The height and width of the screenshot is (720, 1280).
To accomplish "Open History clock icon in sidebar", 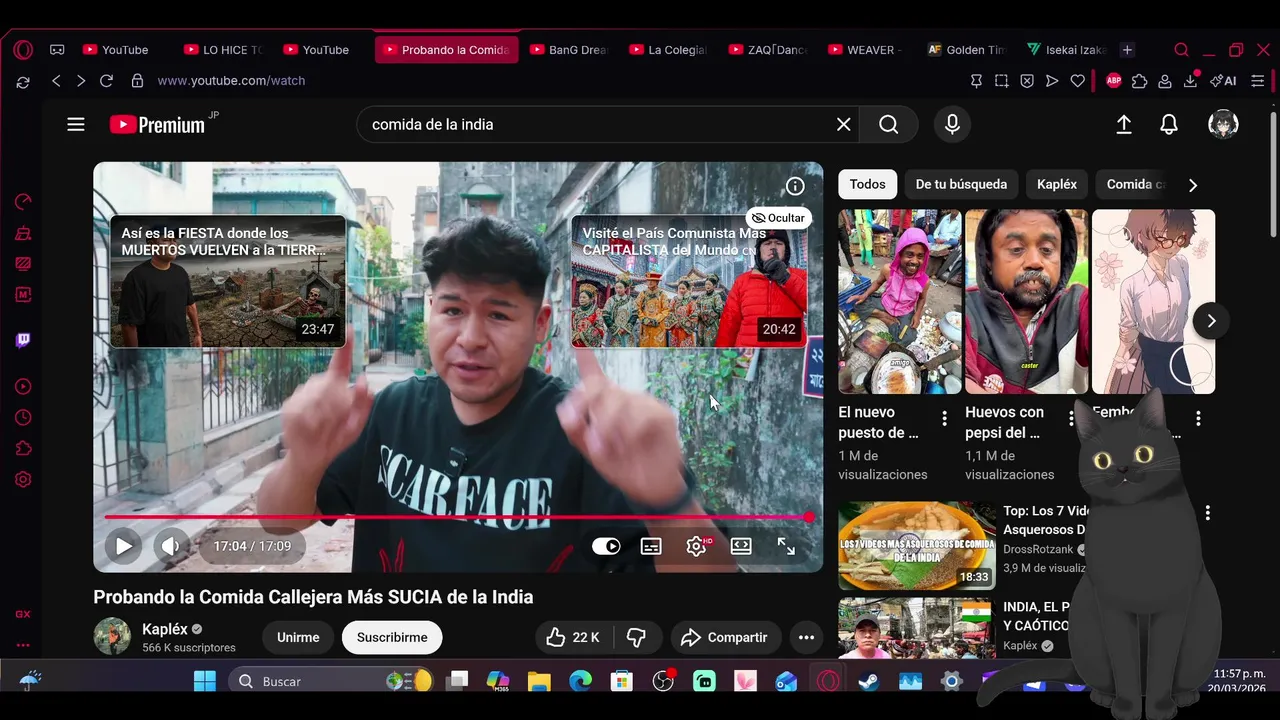I will point(23,418).
